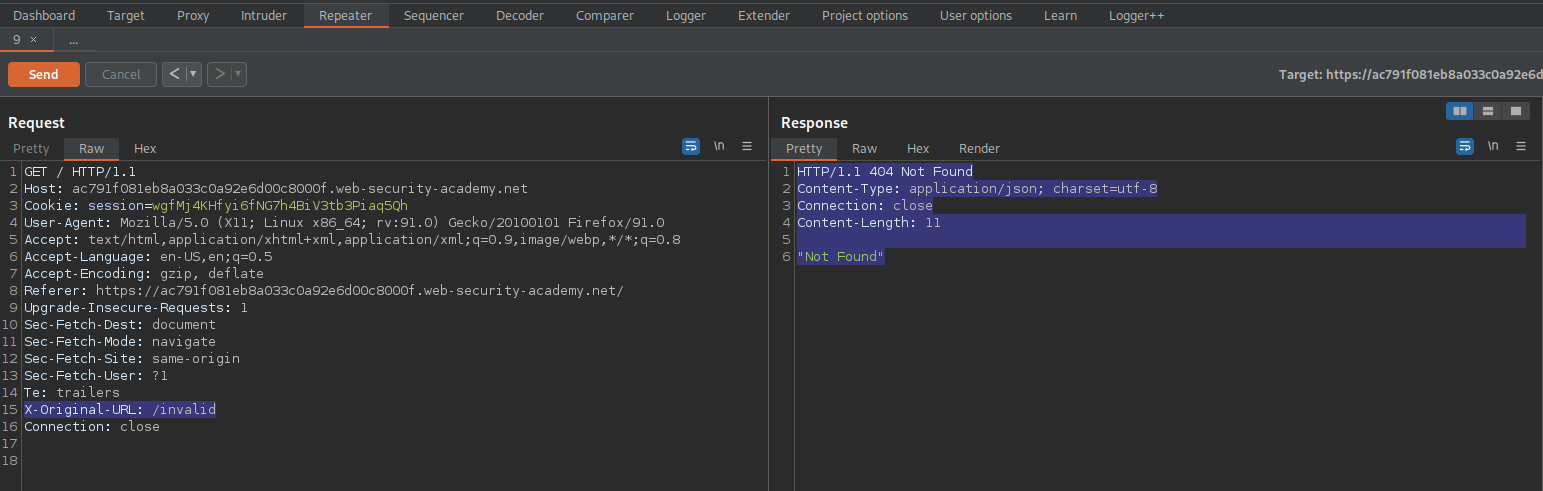Select the Repeater main tab
Image resolution: width=1543 pixels, height=491 pixels.
[345, 15]
